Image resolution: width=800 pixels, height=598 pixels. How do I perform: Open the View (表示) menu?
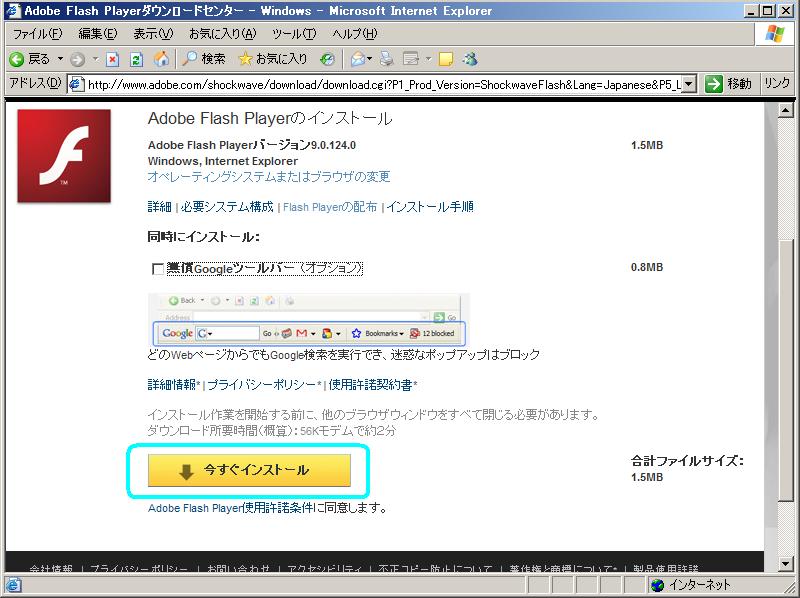153,34
